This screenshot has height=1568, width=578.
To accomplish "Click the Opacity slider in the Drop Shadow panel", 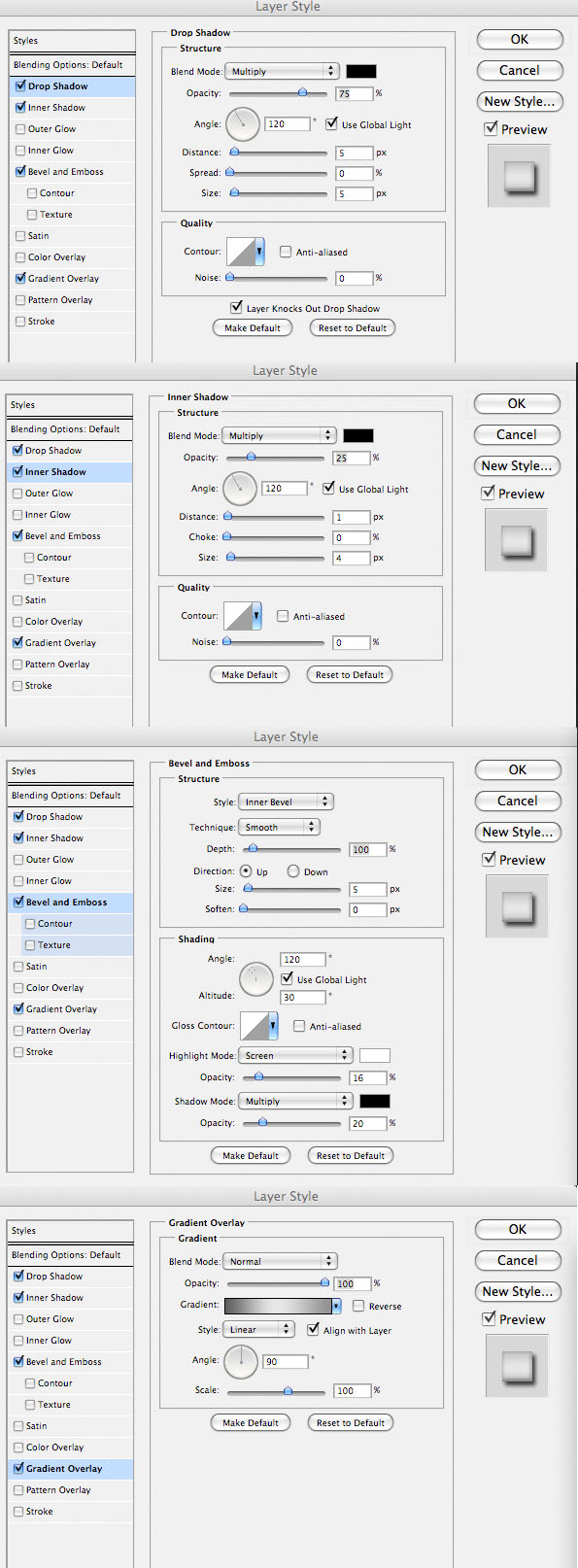I will (x=279, y=93).
